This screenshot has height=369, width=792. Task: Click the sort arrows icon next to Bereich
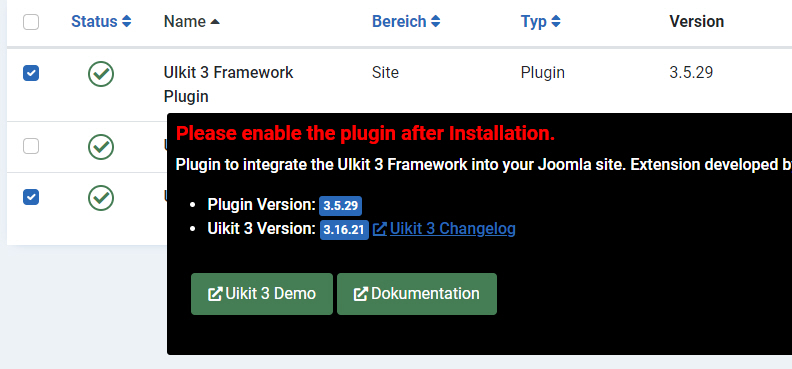[435, 22]
